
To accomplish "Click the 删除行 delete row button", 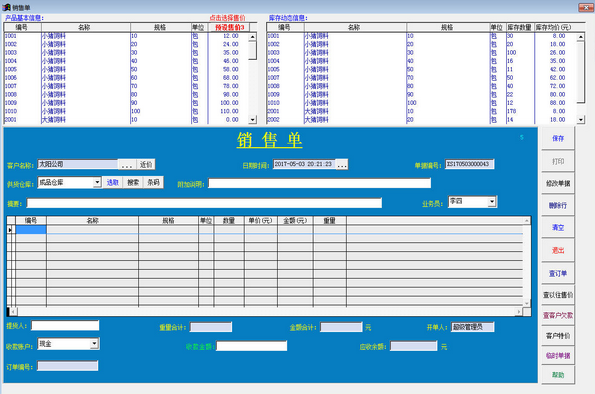I will point(557,206).
